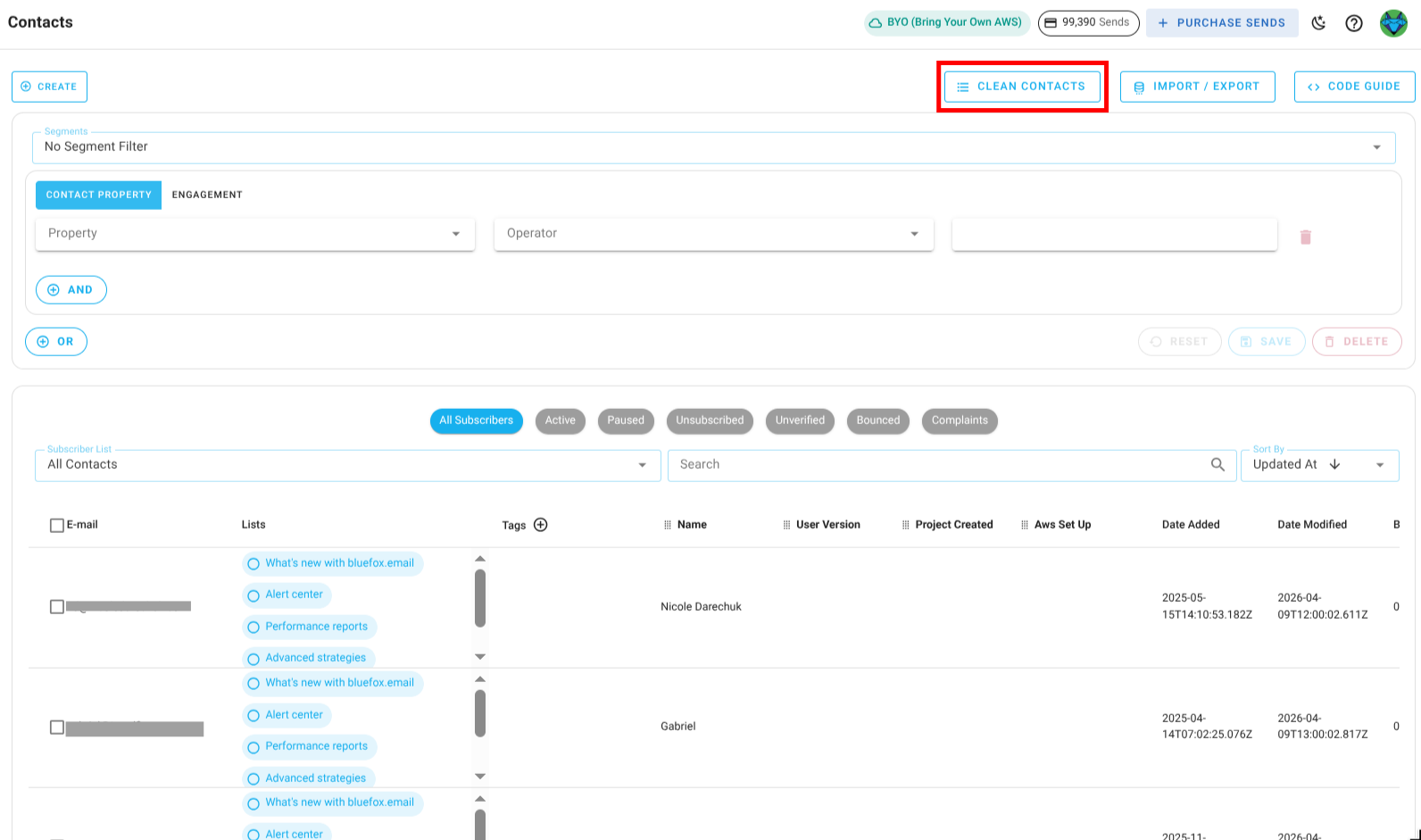Open the Code Guide
1421x840 pixels.
click(1354, 87)
